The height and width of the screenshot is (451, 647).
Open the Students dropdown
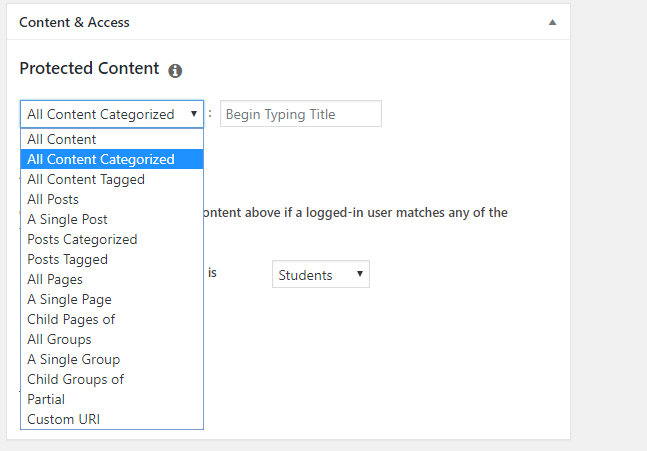tap(321, 274)
